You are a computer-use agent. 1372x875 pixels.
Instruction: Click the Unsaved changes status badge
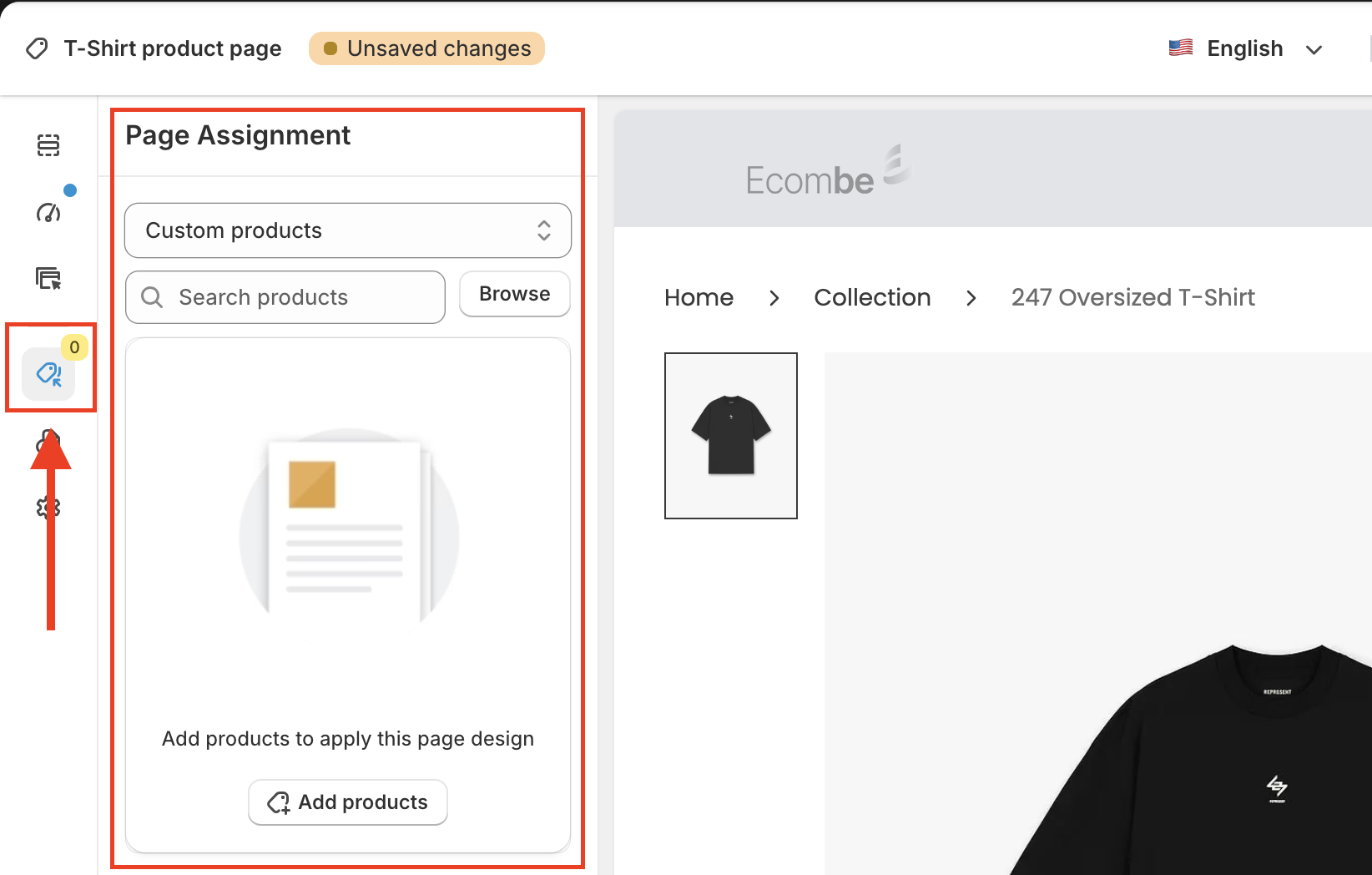pyautogui.click(x=426, y=48)
